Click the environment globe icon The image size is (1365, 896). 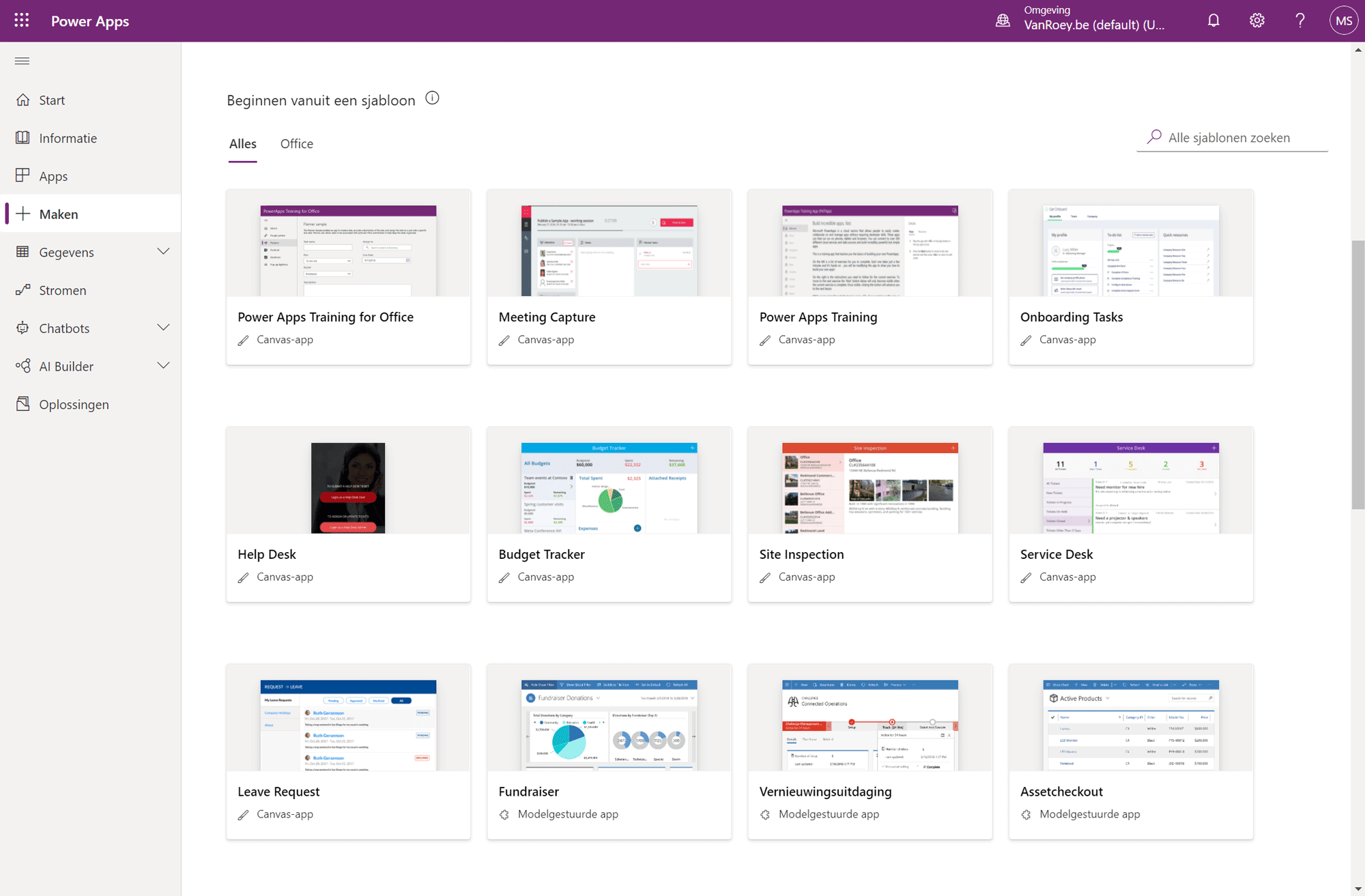1003,20
